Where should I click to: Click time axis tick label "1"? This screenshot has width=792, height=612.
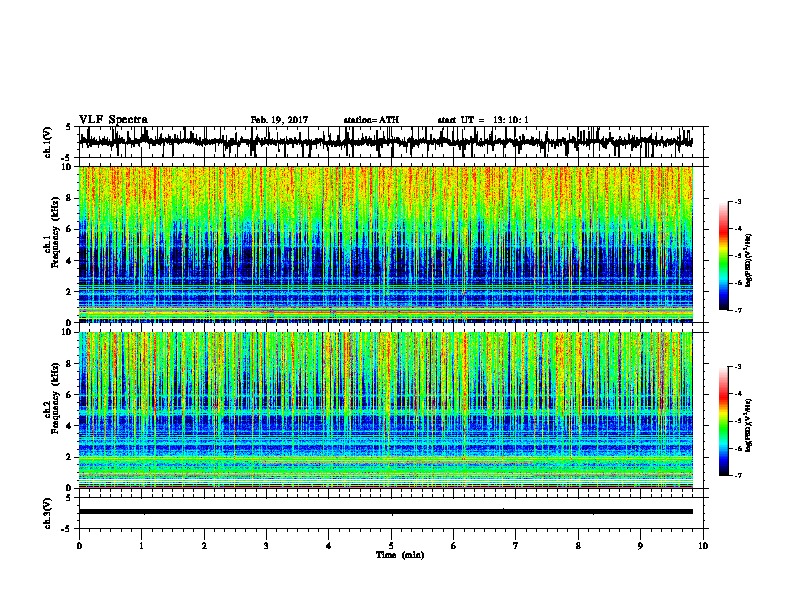141,546
